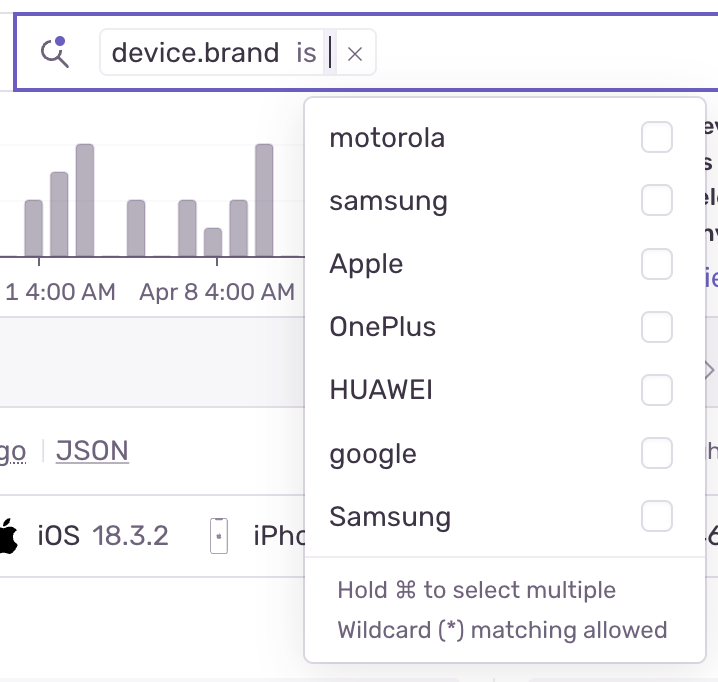
Task: Remove the device.brand filter token
Action: click(355, 54)
